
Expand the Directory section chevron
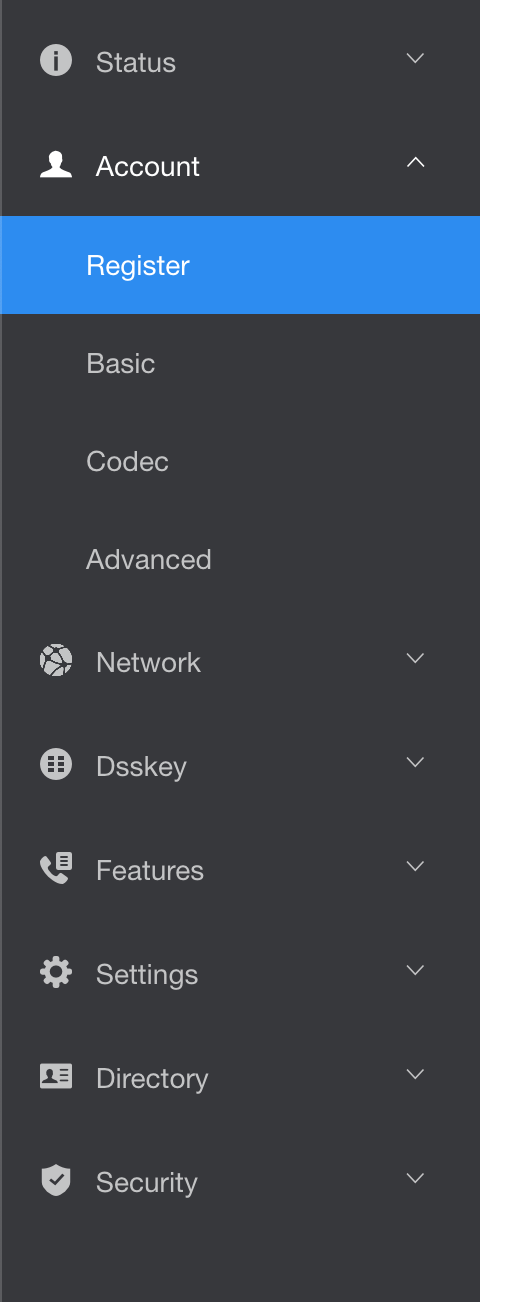pos(416,1074)
